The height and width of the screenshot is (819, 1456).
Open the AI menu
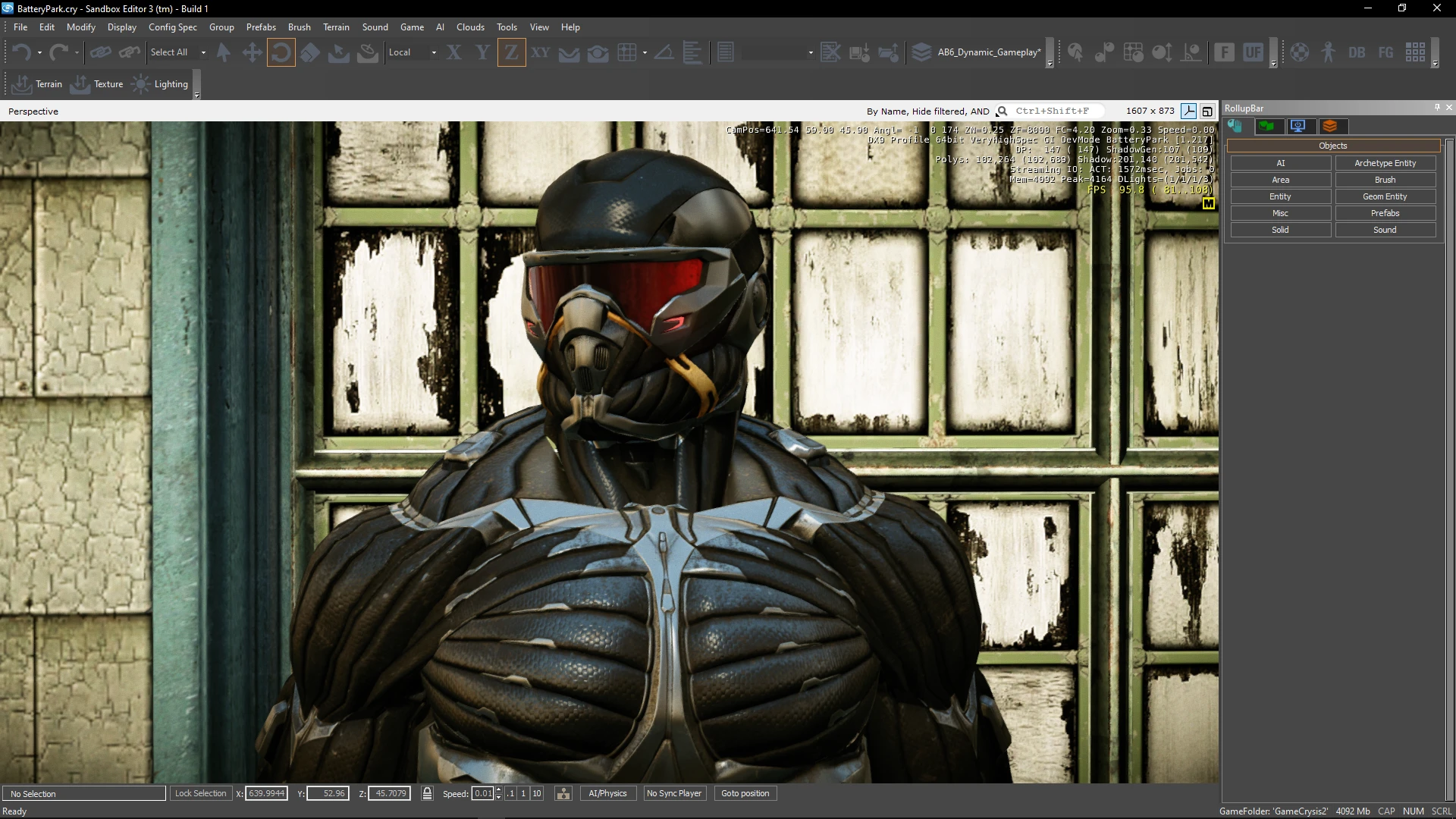click(x=440, y=27)
